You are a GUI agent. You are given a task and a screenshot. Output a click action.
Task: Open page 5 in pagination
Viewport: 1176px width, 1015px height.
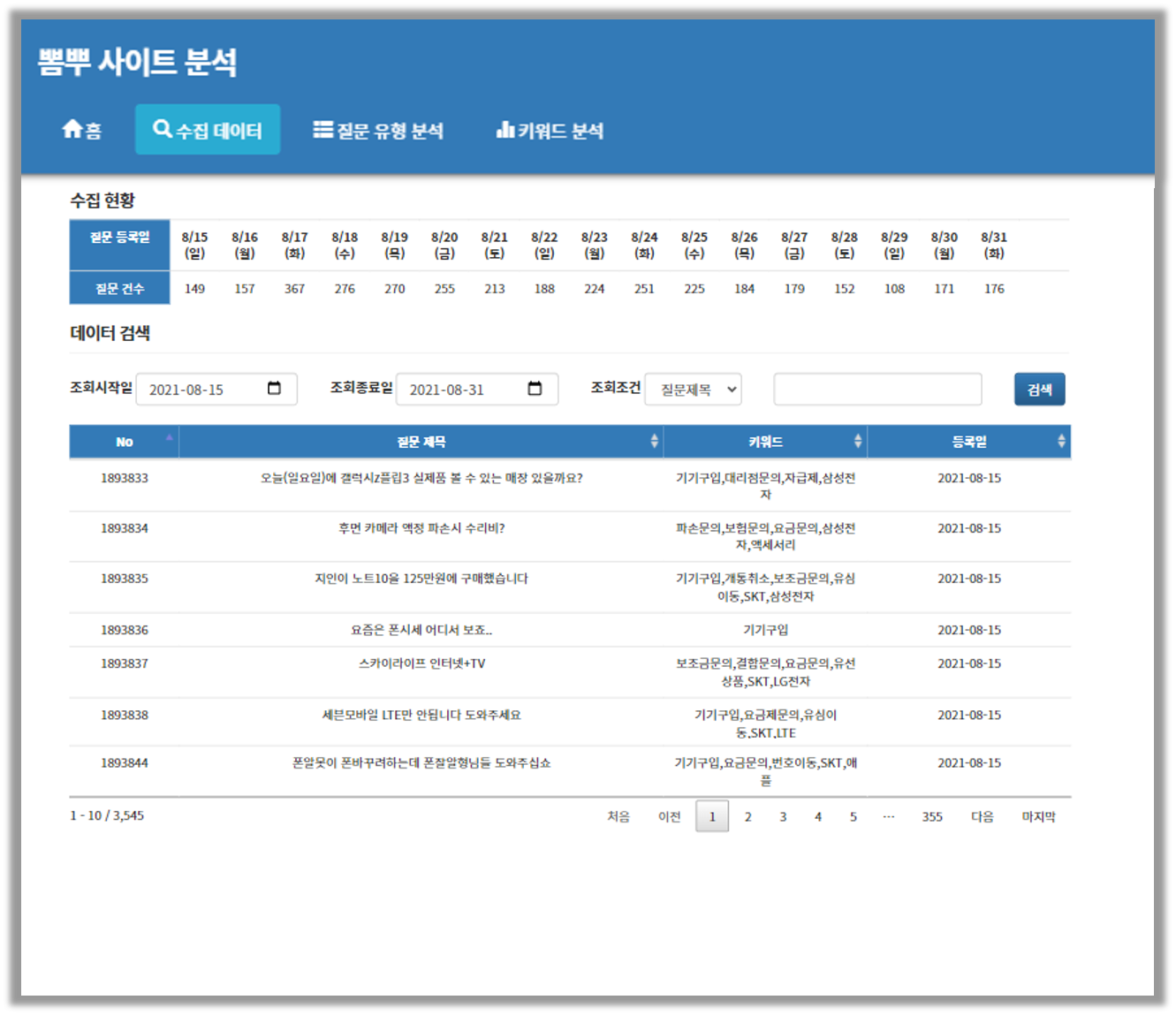point(854,816)
